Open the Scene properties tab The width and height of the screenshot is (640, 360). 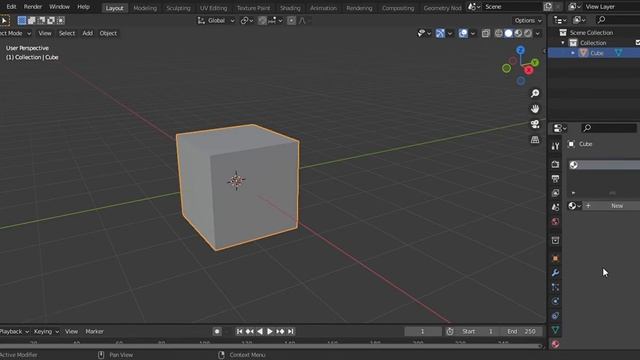(555, 207)
